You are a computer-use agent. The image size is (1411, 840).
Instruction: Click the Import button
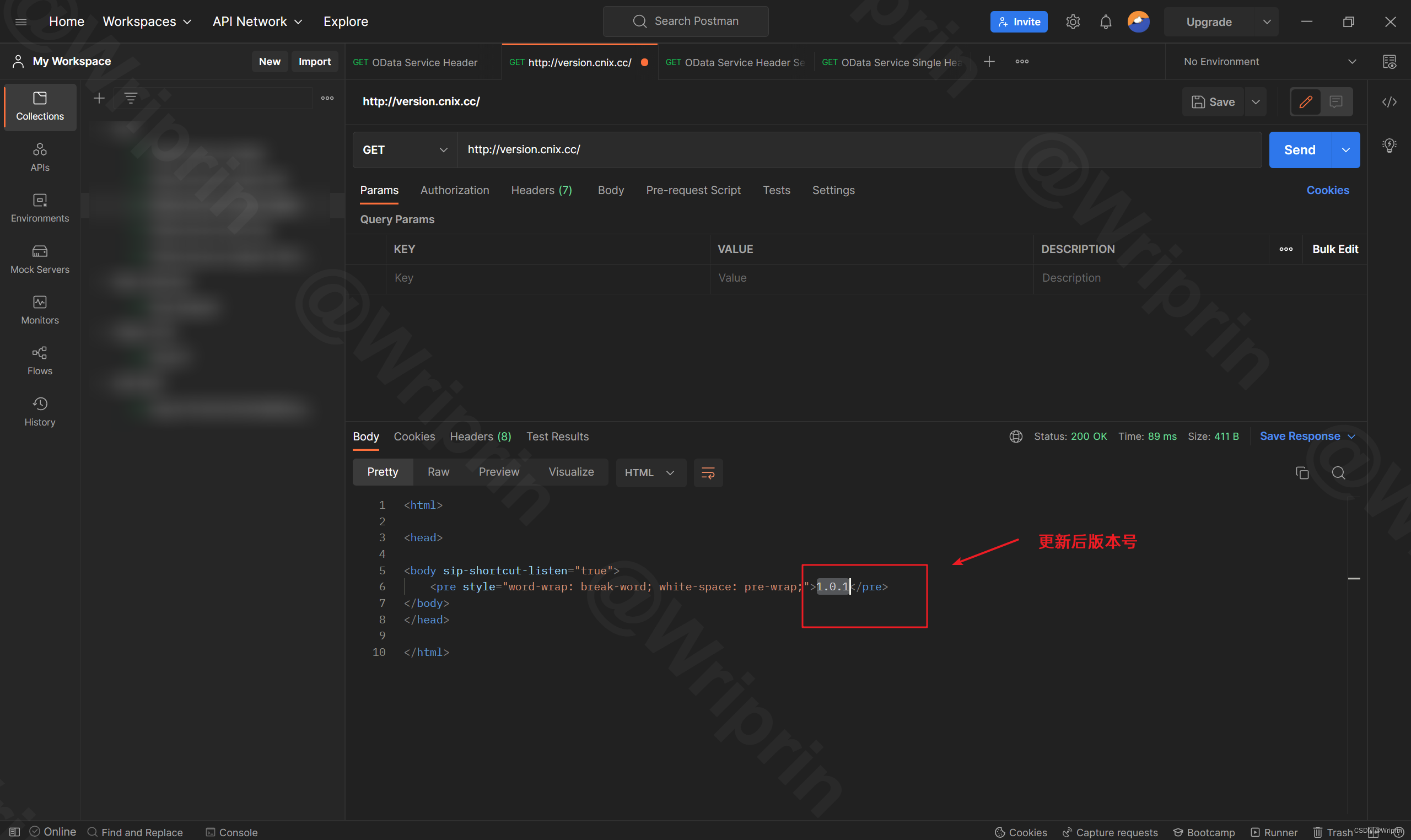[315, 61]
